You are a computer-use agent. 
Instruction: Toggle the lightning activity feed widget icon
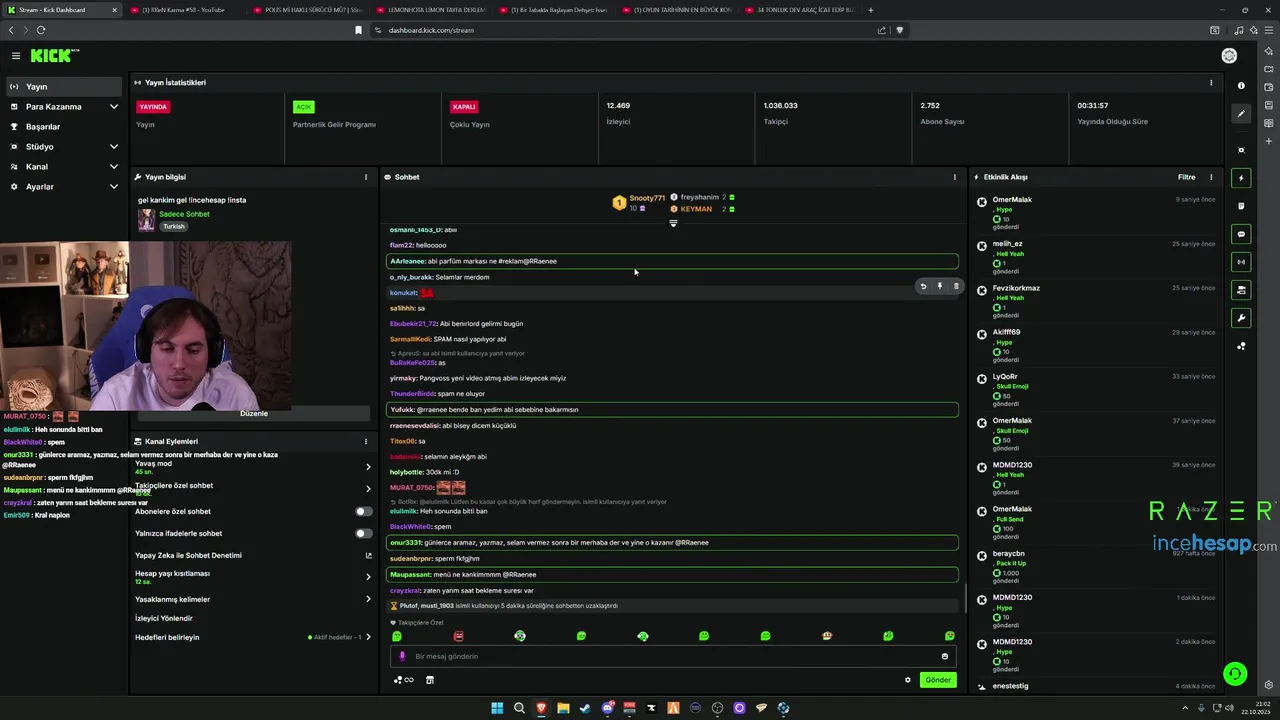[x=1241, y=178]
